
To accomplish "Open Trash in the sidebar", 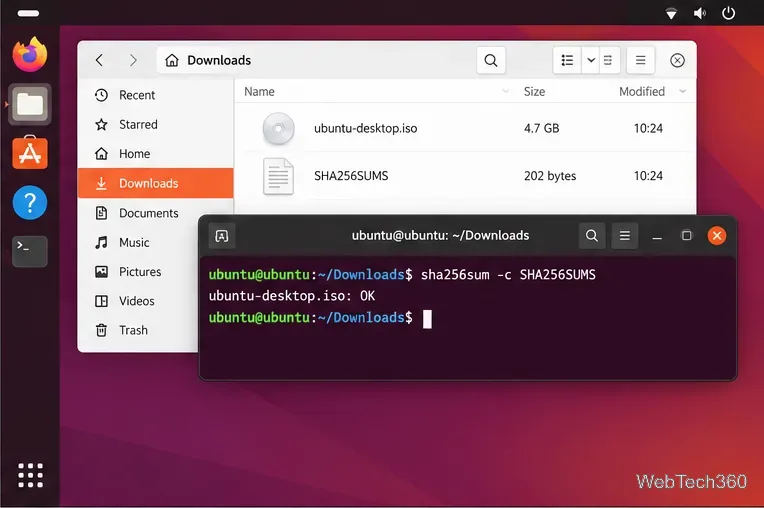I will pyautogui.click(x=138, y=330).
